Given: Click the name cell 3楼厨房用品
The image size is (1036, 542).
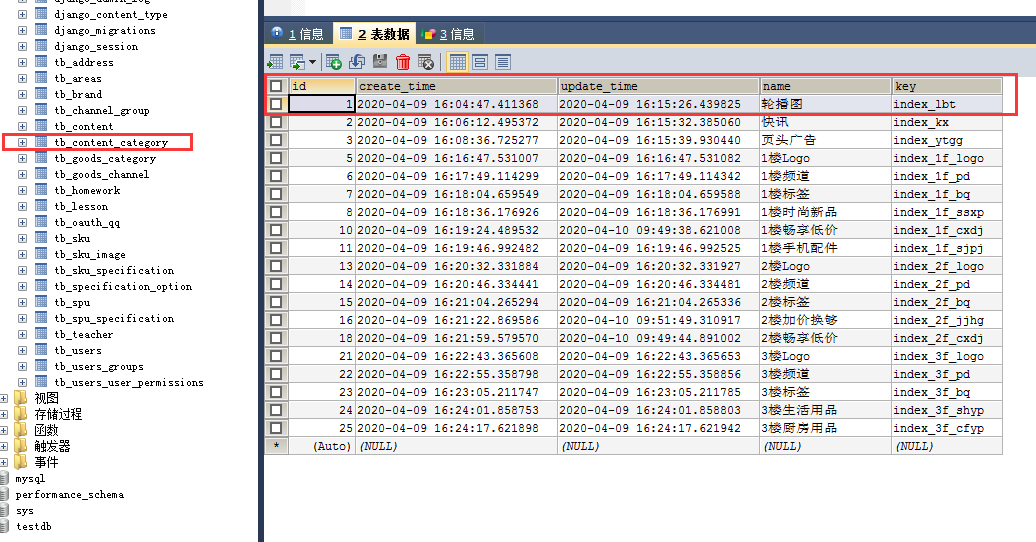Looking at the screenshot, I should click(826, 428).
